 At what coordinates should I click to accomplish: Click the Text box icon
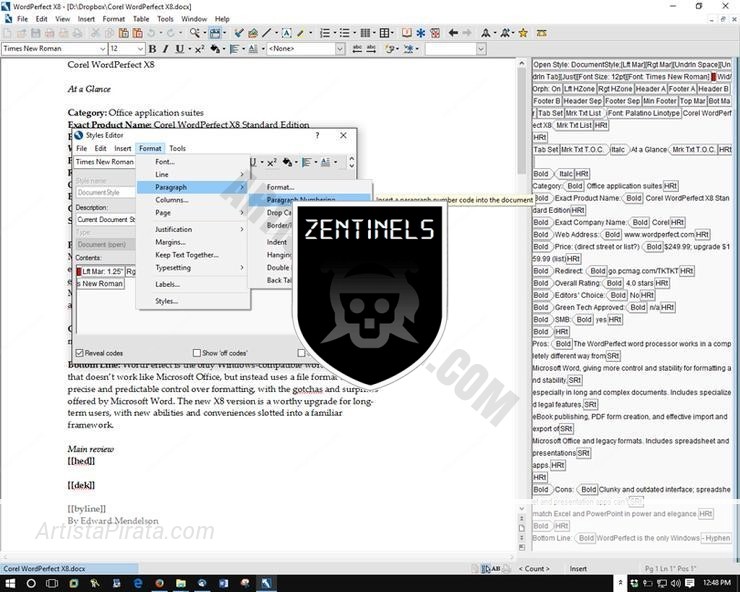tap(286, 33)
